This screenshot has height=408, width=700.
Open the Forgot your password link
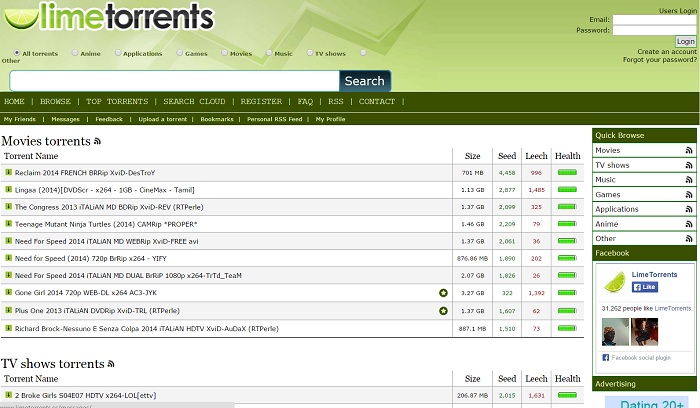[x=659, y=60]
